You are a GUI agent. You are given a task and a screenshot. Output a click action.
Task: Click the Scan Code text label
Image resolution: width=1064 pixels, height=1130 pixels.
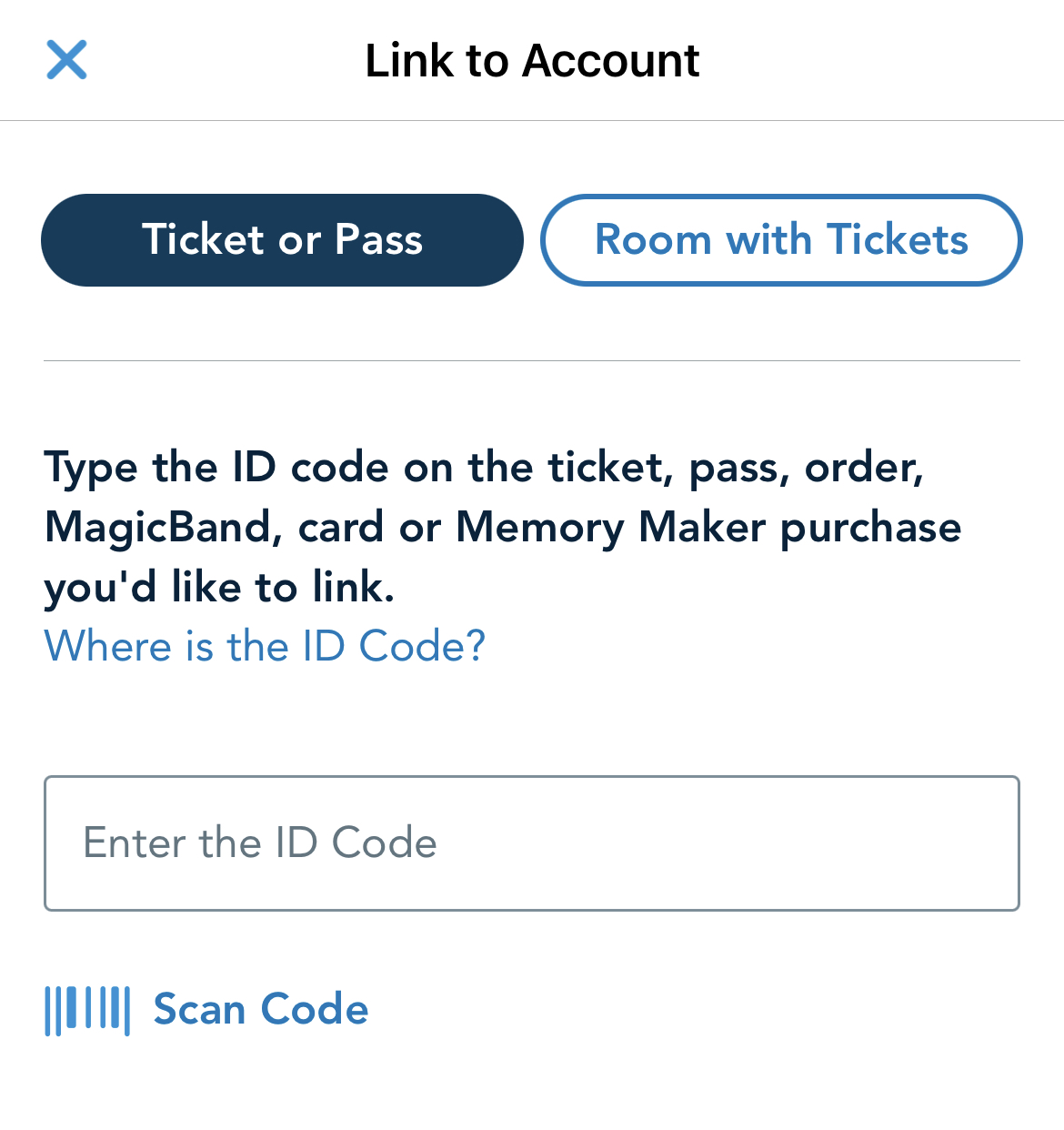coord(261,1010)
